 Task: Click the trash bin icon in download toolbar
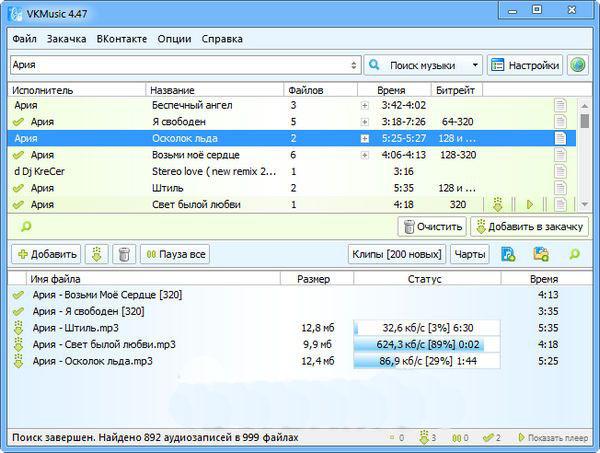pyautogui.click(x=124, y=254)
